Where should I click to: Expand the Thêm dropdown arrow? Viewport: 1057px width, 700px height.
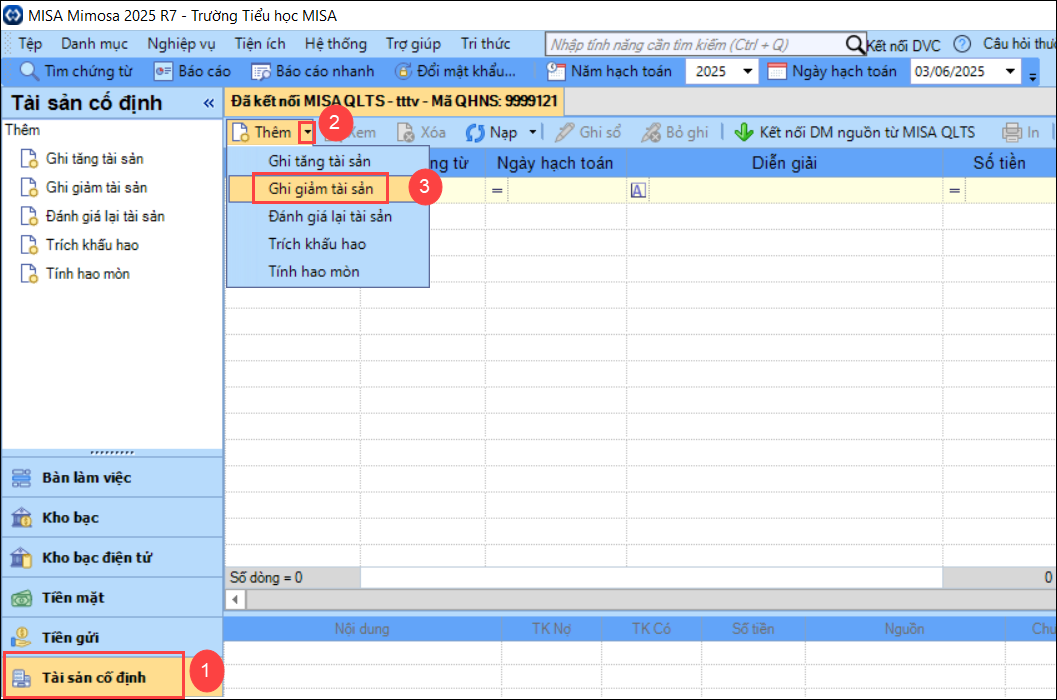point(307,132)
